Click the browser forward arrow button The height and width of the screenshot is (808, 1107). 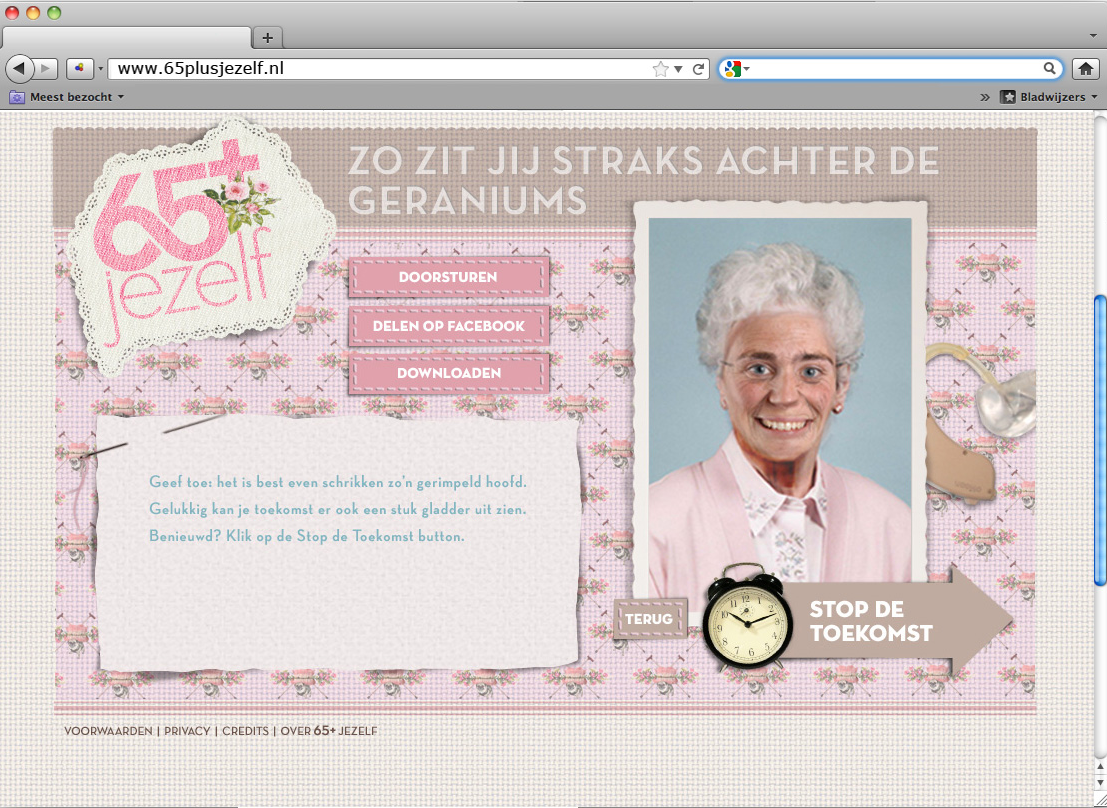[x=47, y=69]
